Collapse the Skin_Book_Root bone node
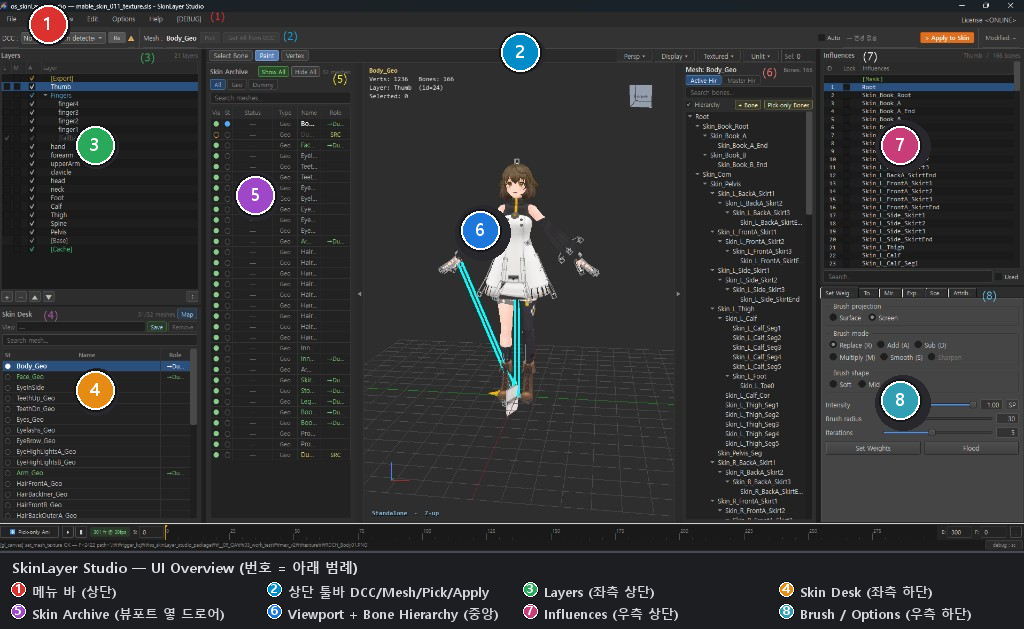The height and width of the screenshot is (629, 1024). point(697,127)
